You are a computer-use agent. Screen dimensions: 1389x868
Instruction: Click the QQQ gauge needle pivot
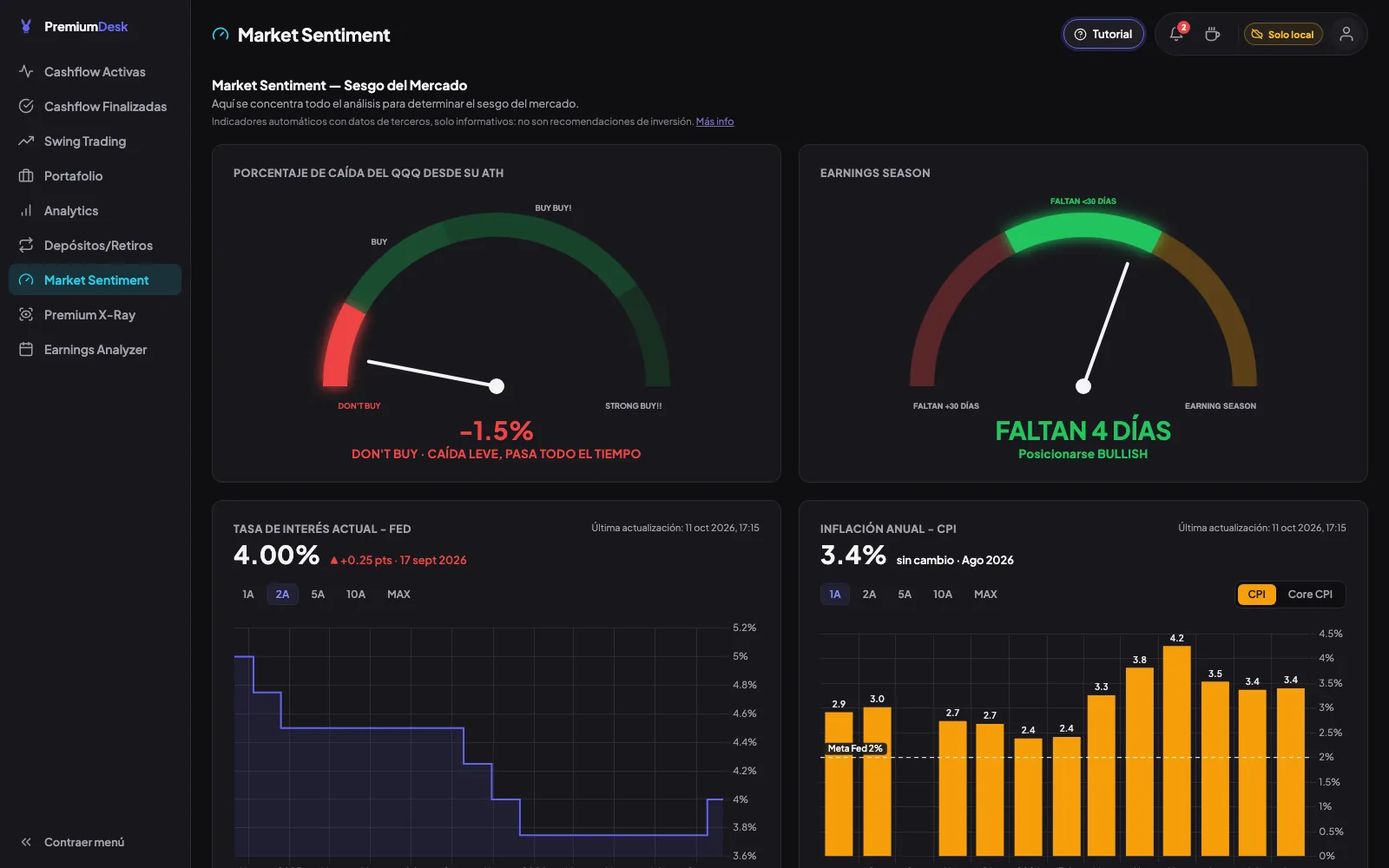tap(497, 386)
